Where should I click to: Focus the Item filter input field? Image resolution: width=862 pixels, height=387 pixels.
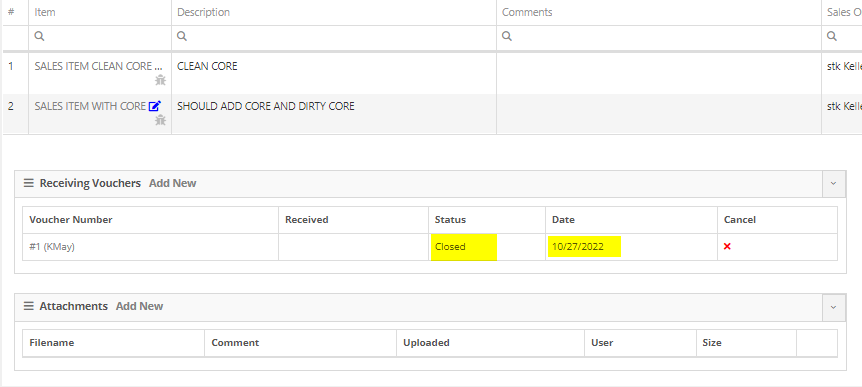coord(100,37)
